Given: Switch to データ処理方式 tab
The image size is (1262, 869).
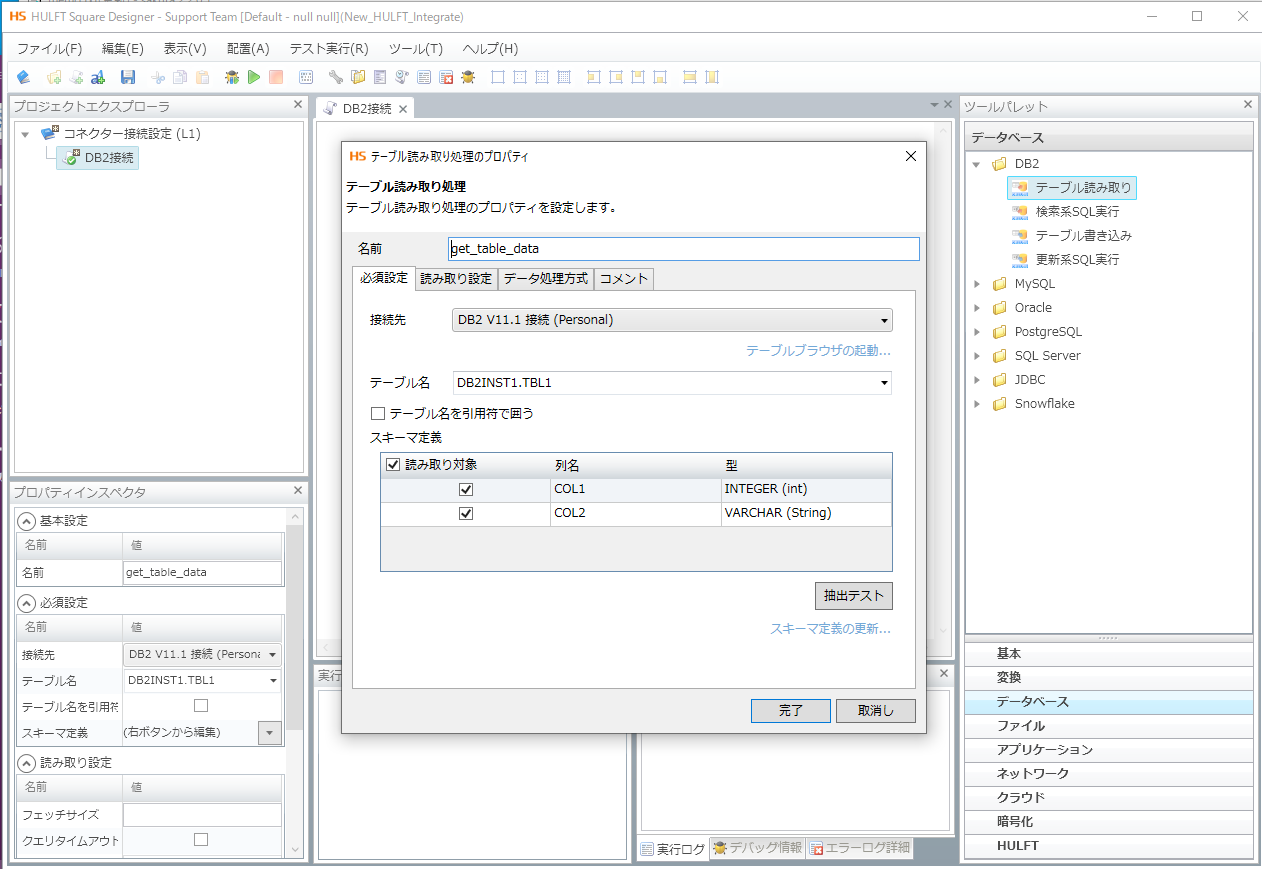Looking at the screenshot, I should click(546, 279).
